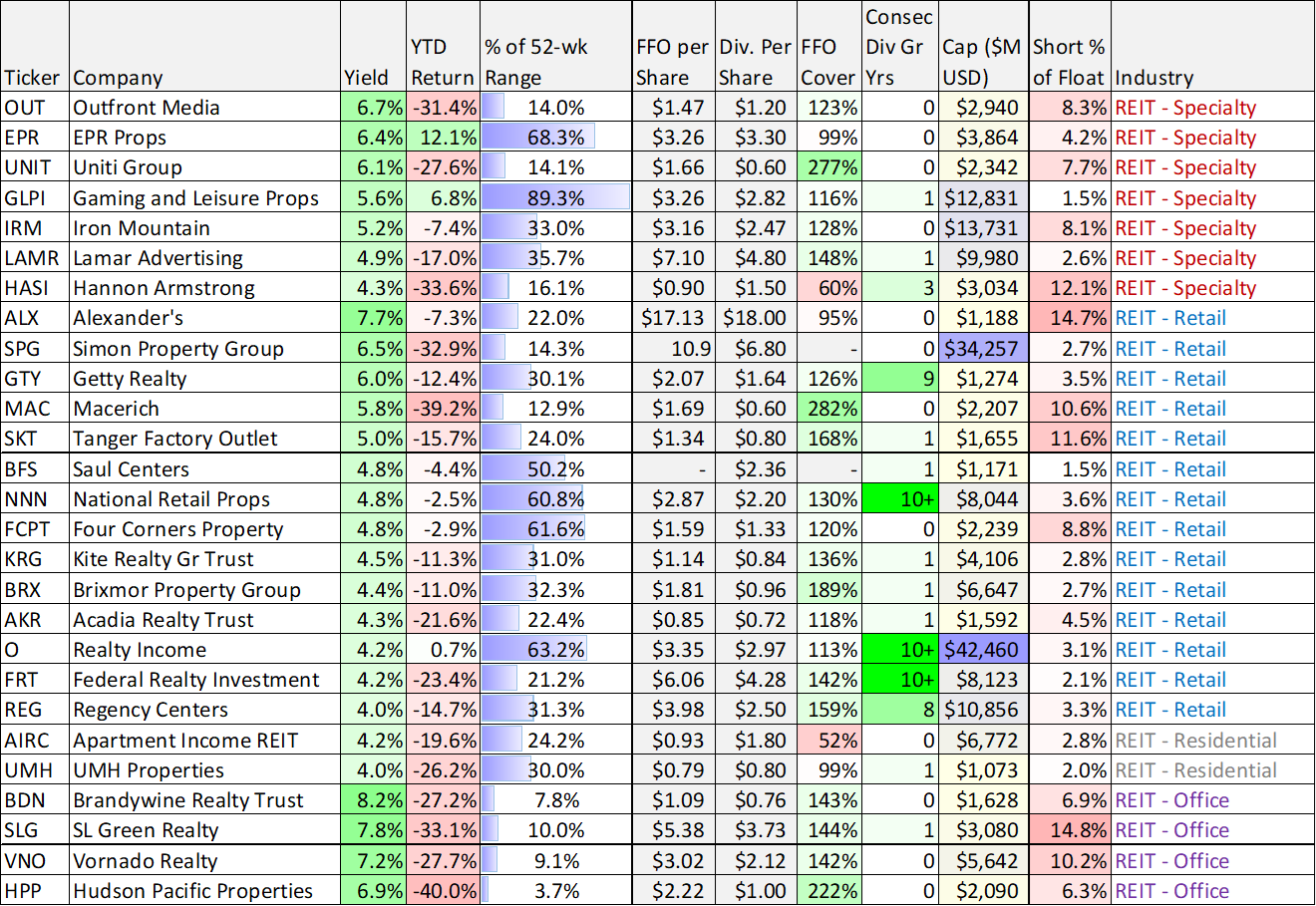Click Getty Realty's 9 dividend growth years
This screenshot has height=906, width=1316.
(900, 379)
